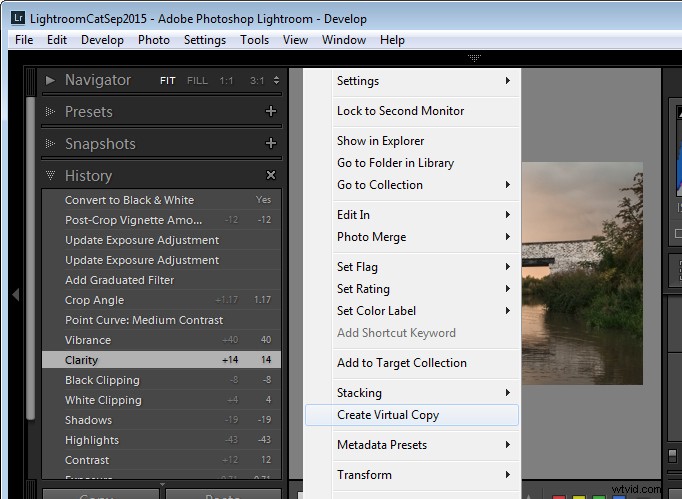
Task: Choose Go to Folder in Library
Action: click(x=412, y=163)
